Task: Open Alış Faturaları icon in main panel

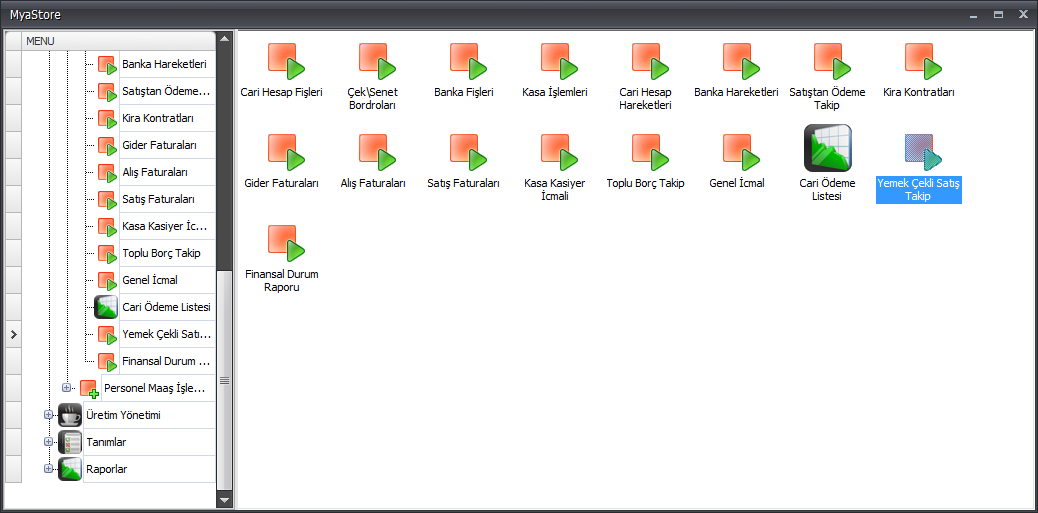Action: tap(377, 152)
